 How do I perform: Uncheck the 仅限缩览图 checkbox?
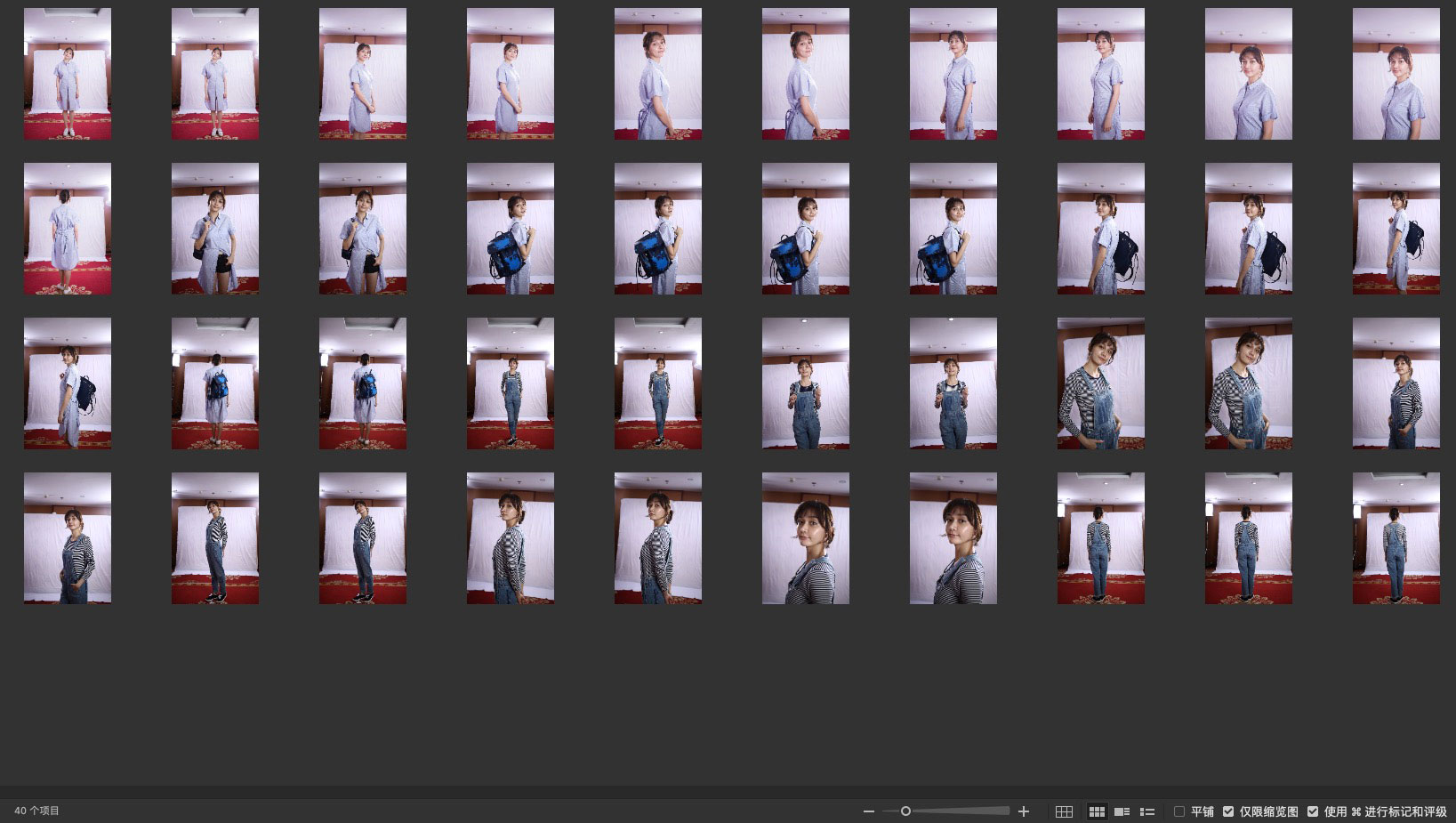click(1228, 811)
